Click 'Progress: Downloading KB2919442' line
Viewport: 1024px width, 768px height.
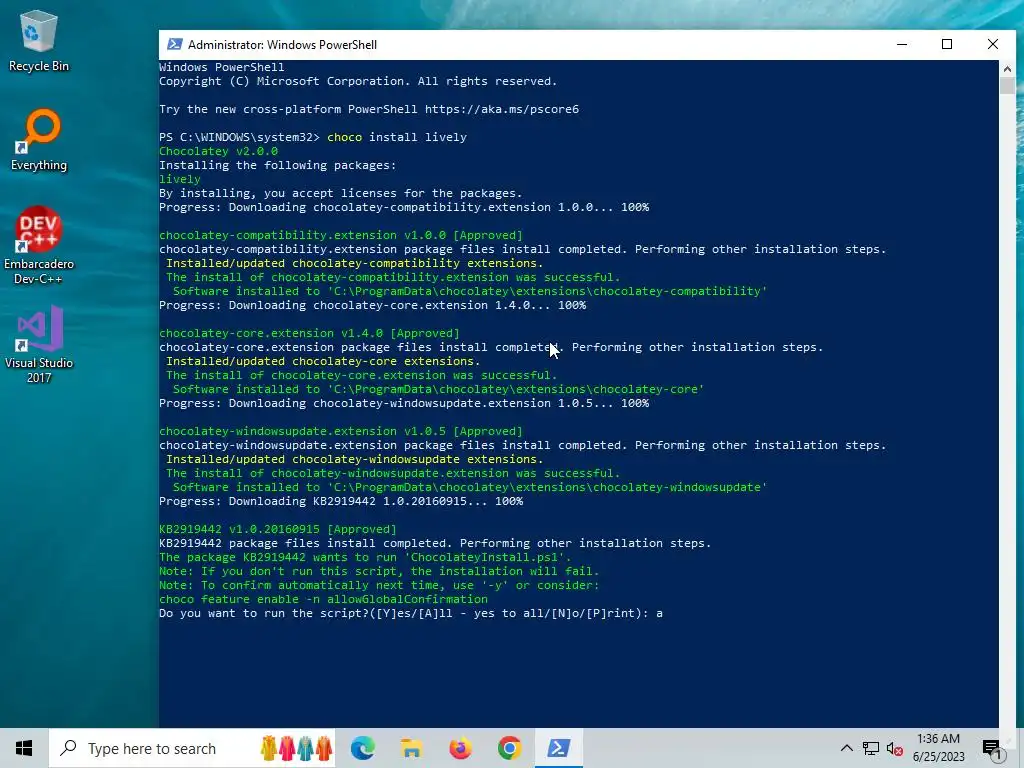pyautogui.click(x=341, y=501)
